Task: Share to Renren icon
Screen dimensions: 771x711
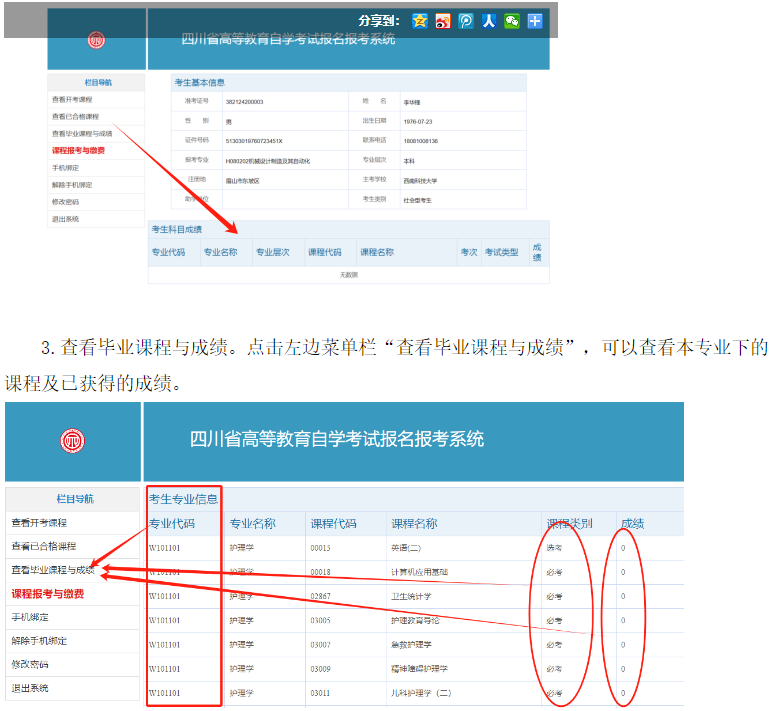Action: (489, 21)
